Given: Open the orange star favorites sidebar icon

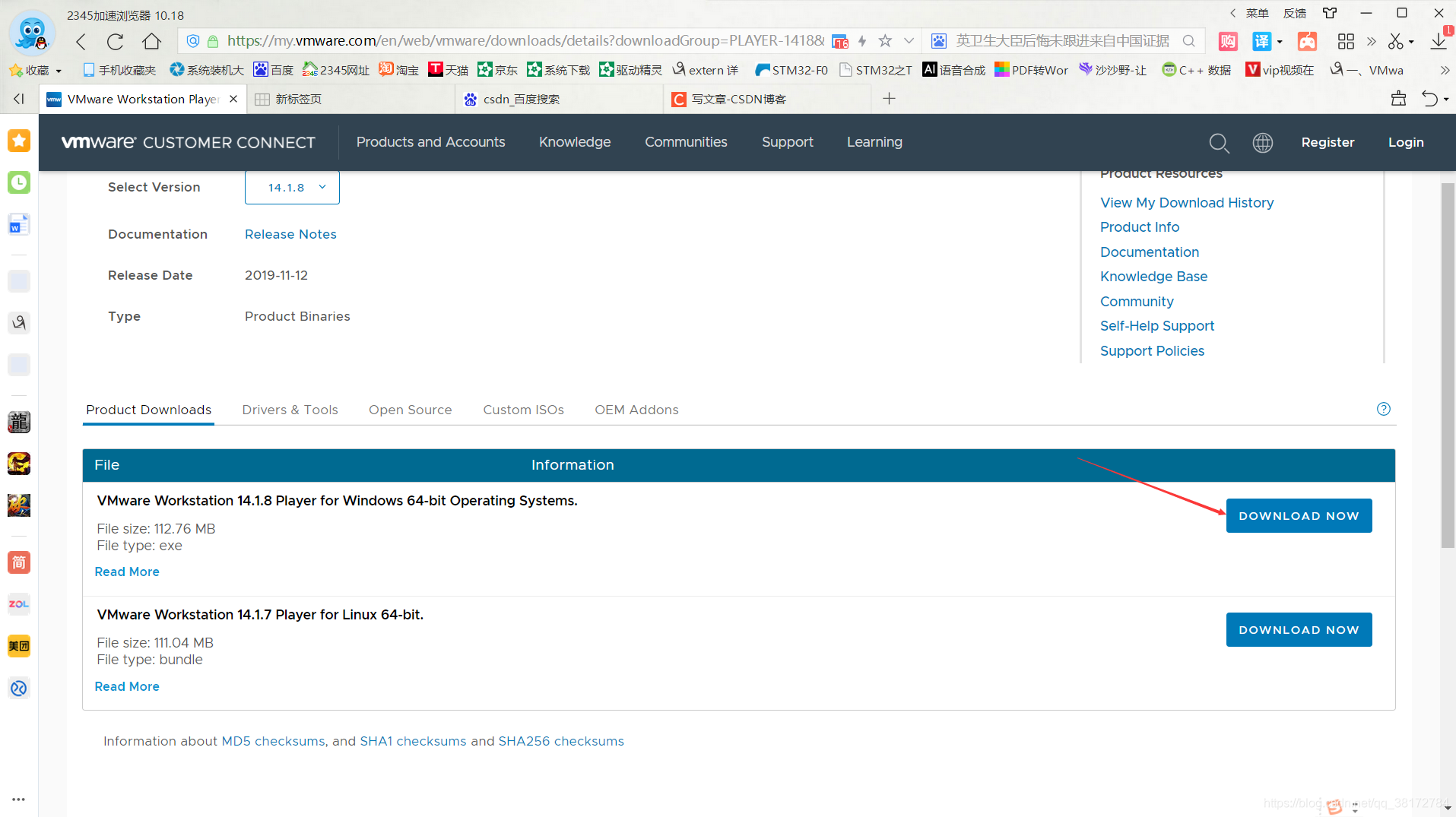Looking at the screenshot, I should [19, 141].
